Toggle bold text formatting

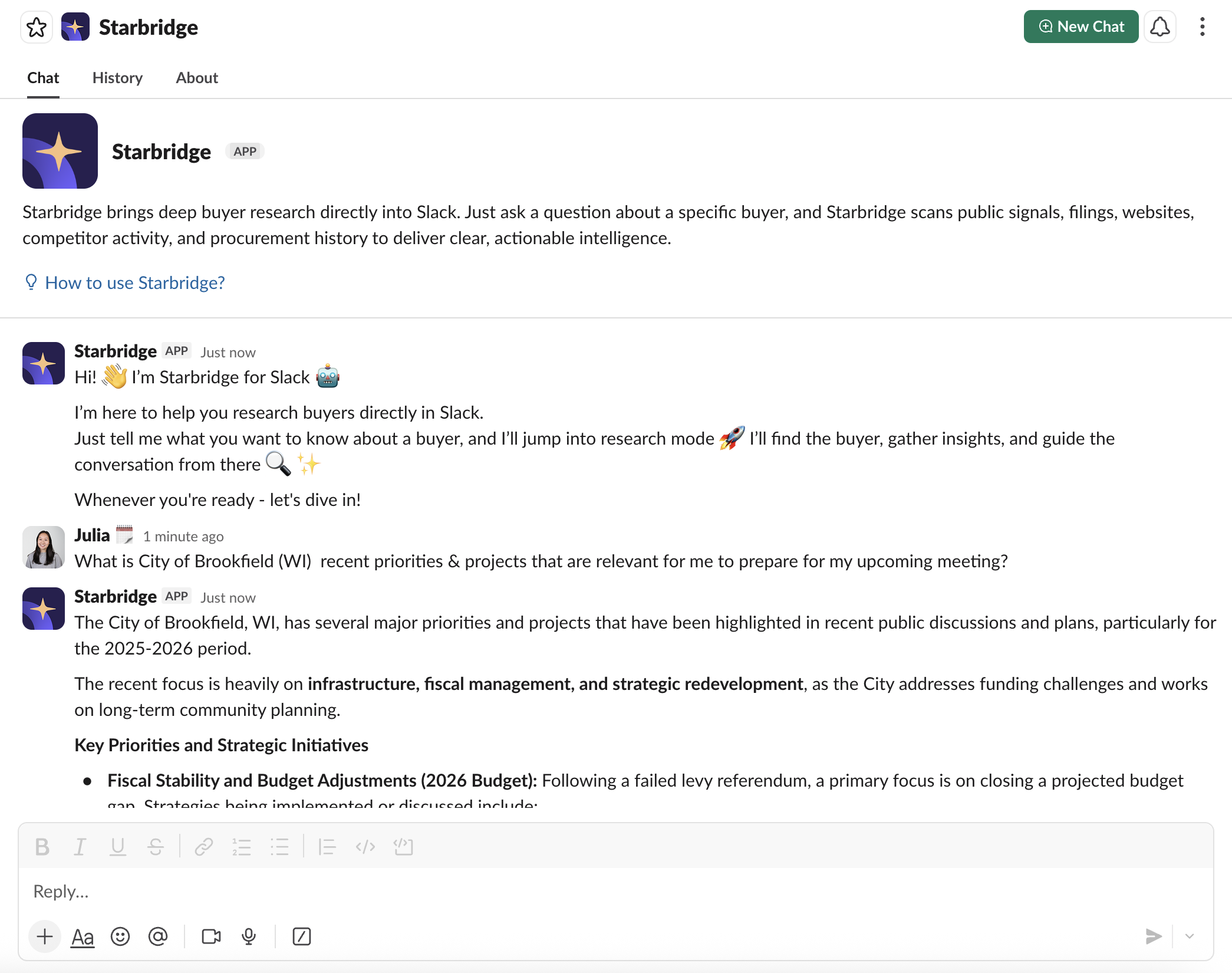(x=42, y=847)
